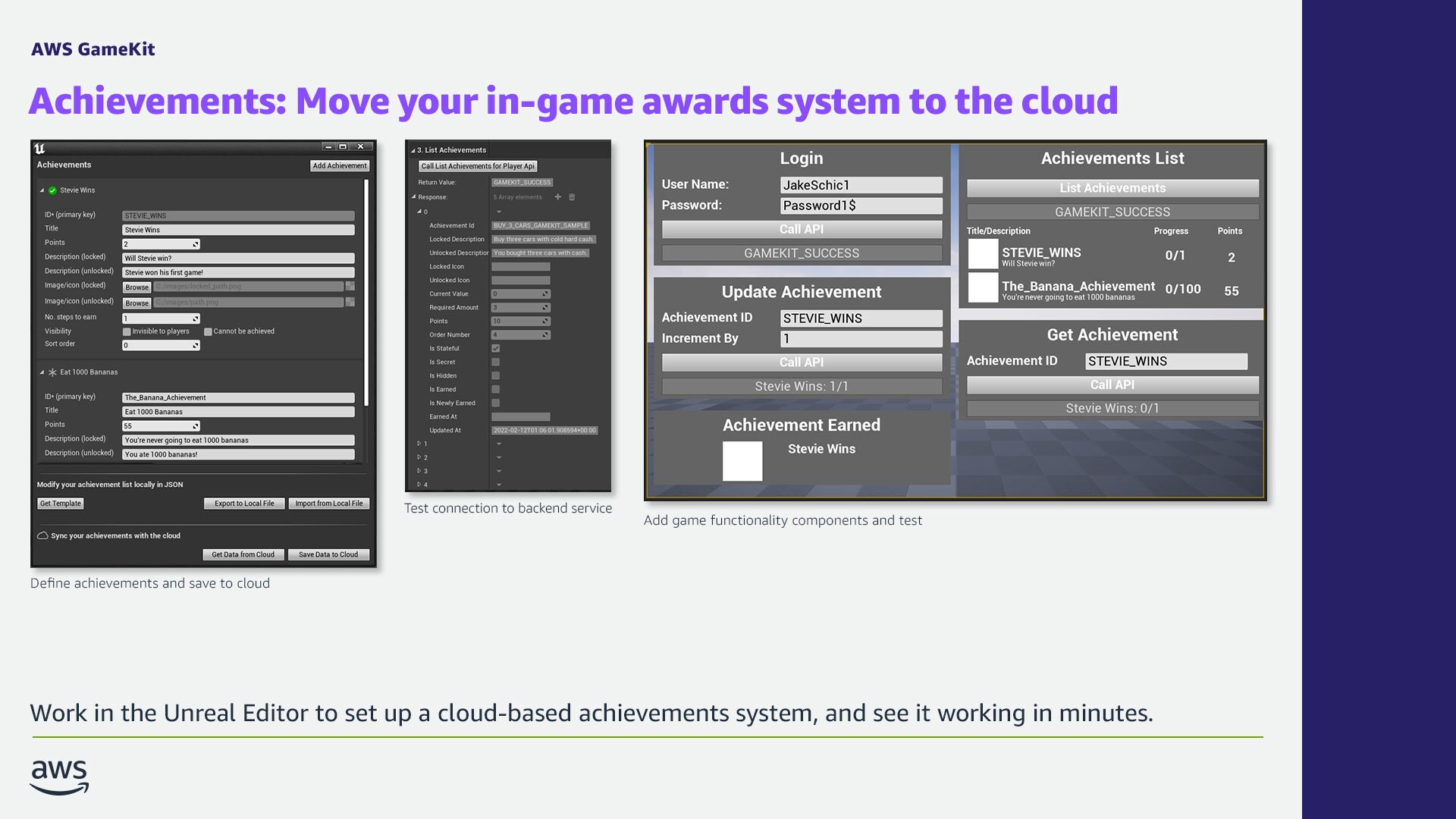Click the Sort order stepper field
This screenshot has height=819, width=1456.
click(161, 345)
